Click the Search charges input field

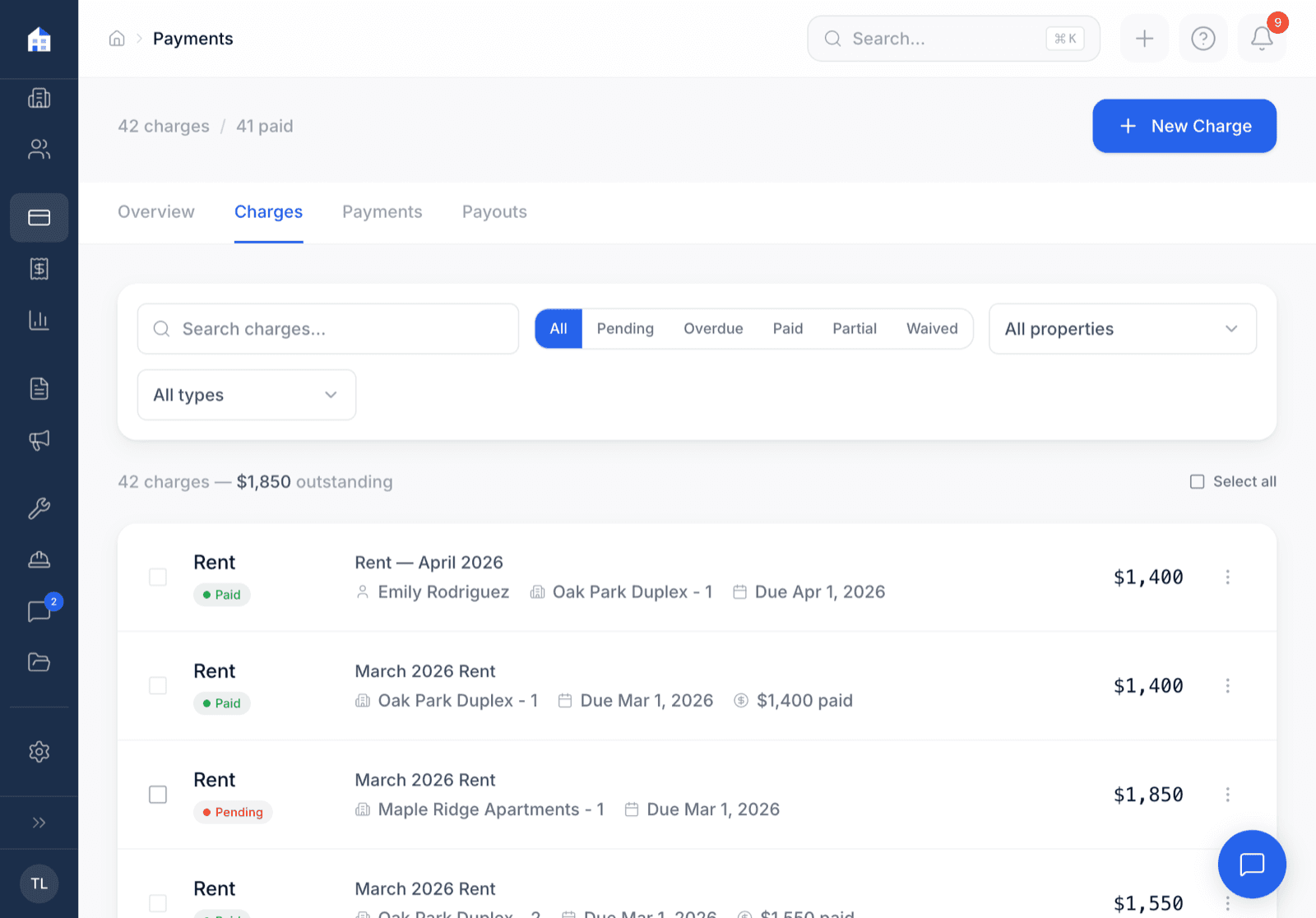tap(327, 328)
